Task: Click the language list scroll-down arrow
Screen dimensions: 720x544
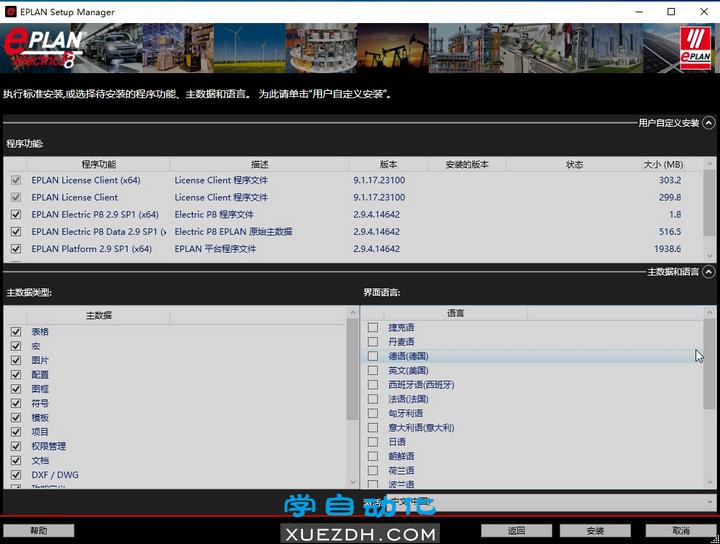Action: (709, 482)
